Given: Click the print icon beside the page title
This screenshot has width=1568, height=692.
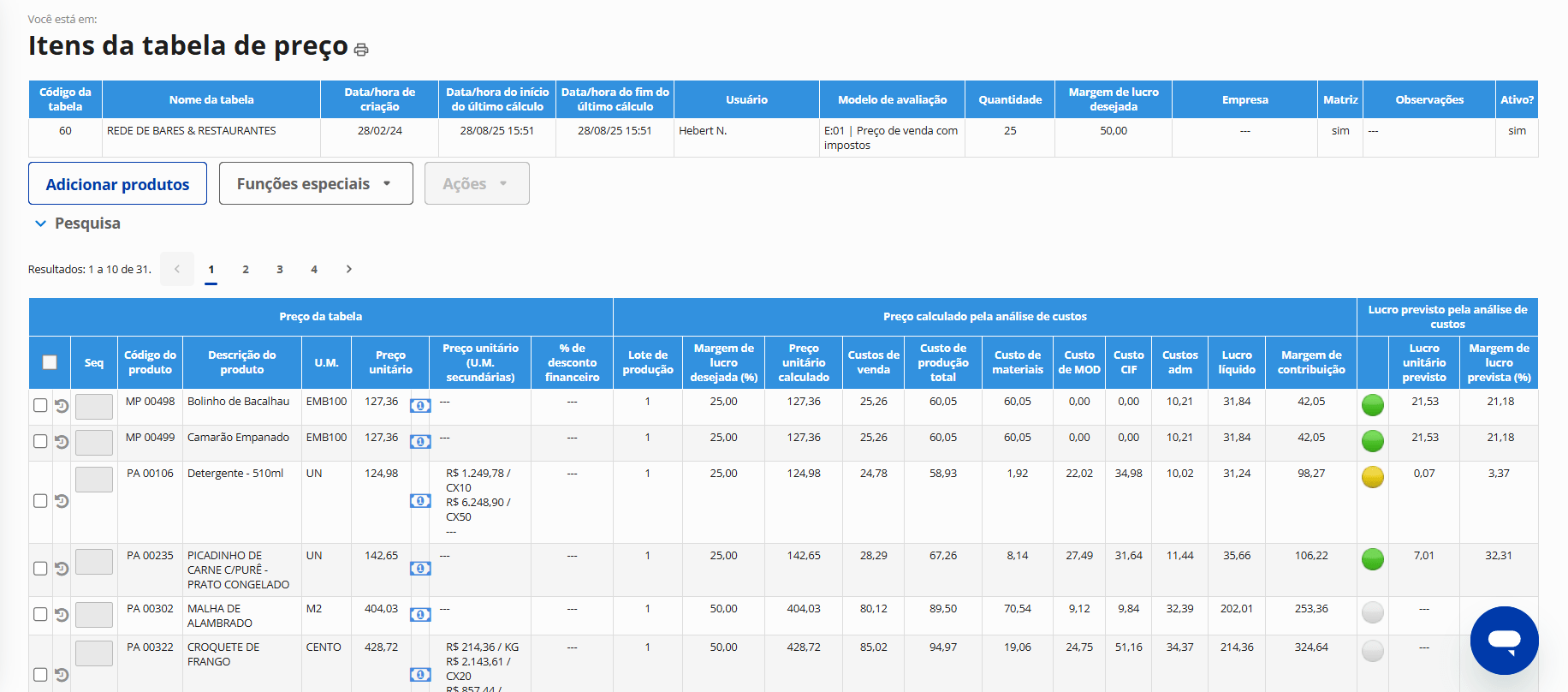Looking at the screenshot, I should tap(361, 50).
